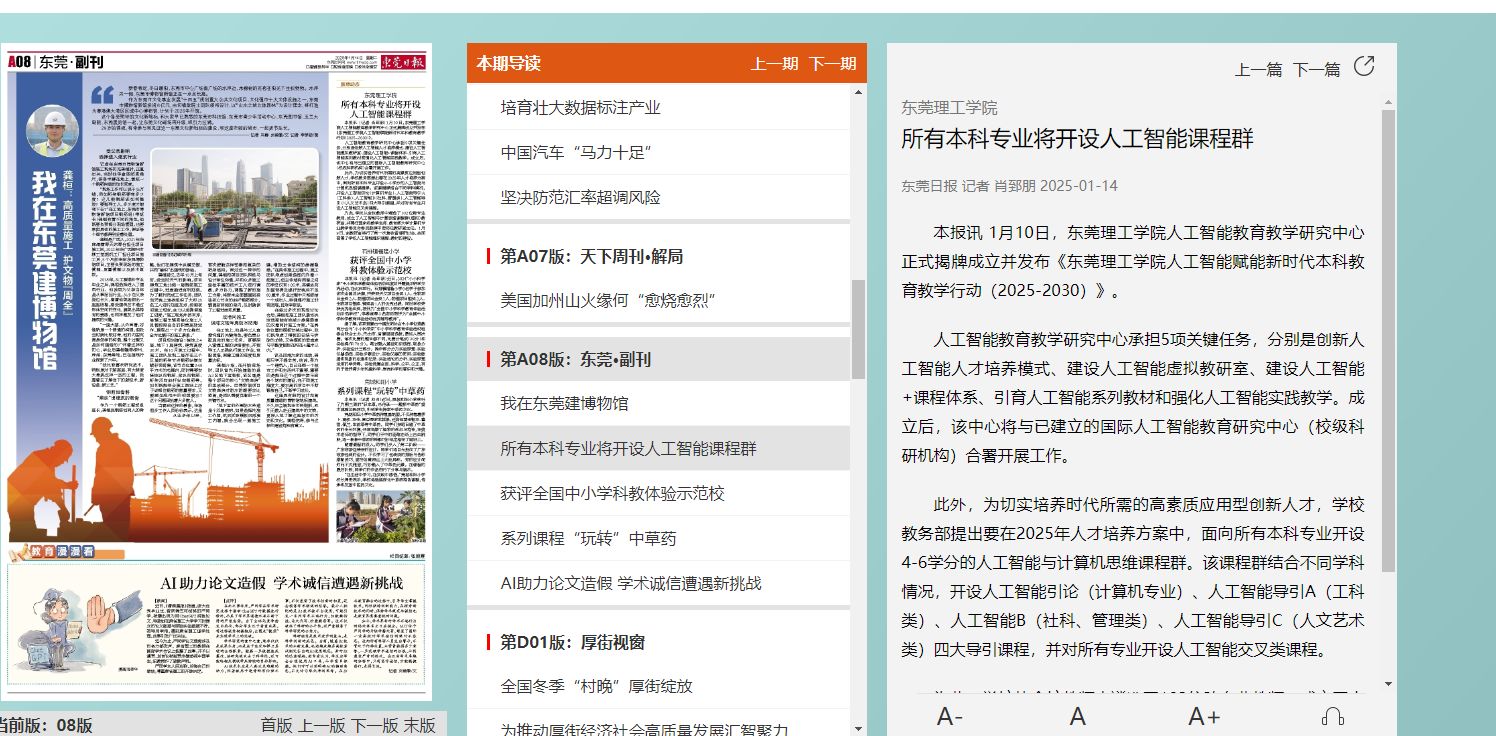The width and height of the screenshot is (1496, 736).
Task: Open next article 下一篇
Action: (x=1316, y=69)
